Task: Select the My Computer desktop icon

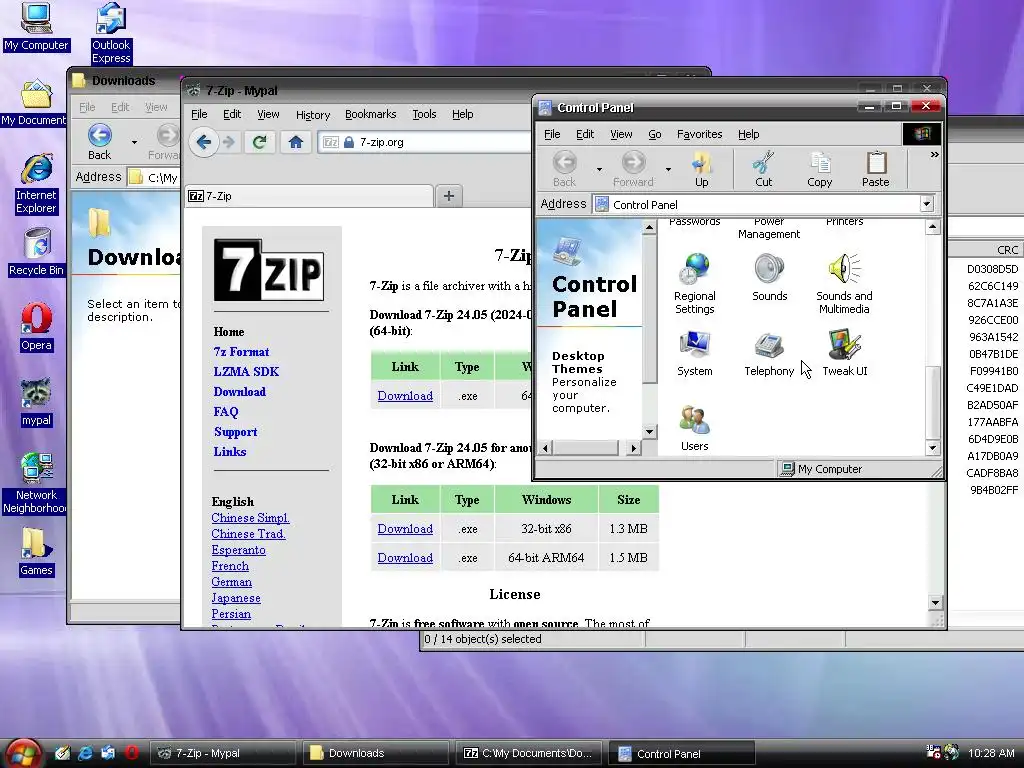Action: click(35, 27)
